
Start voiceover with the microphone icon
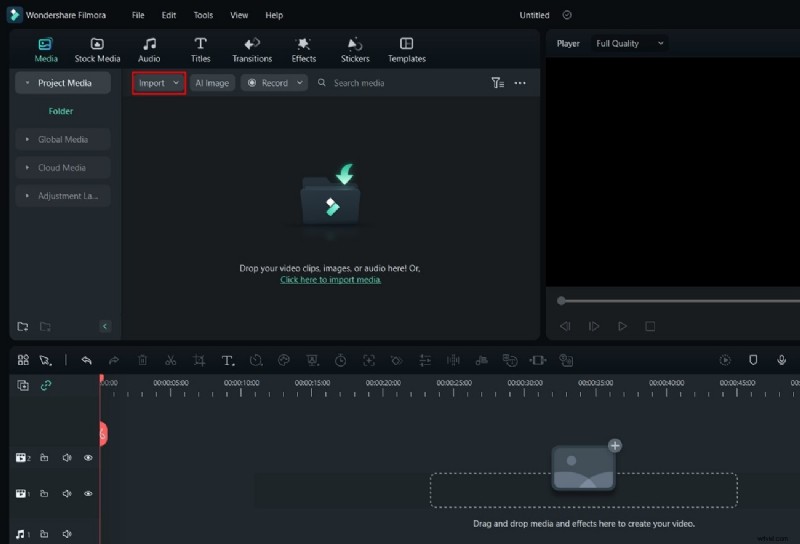pyautogui.click(x=781, y=360)
